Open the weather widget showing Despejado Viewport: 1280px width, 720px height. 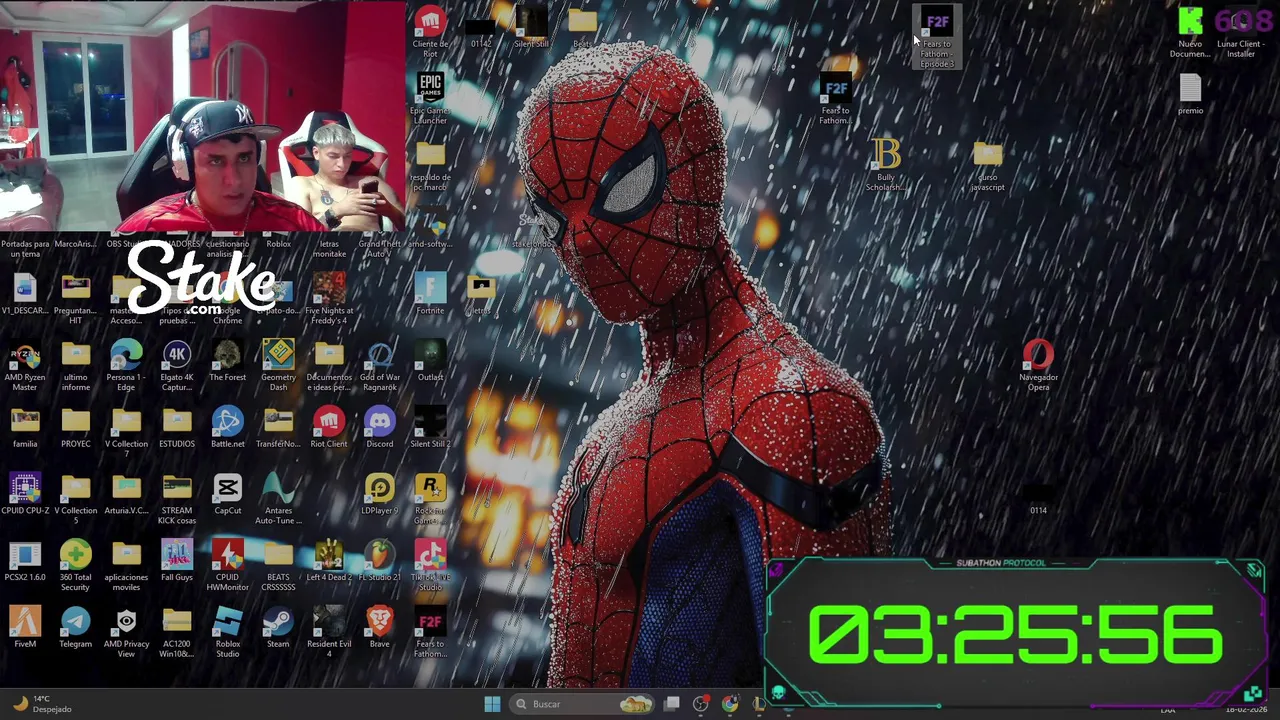pyautogui.click(x=40, y=704)
